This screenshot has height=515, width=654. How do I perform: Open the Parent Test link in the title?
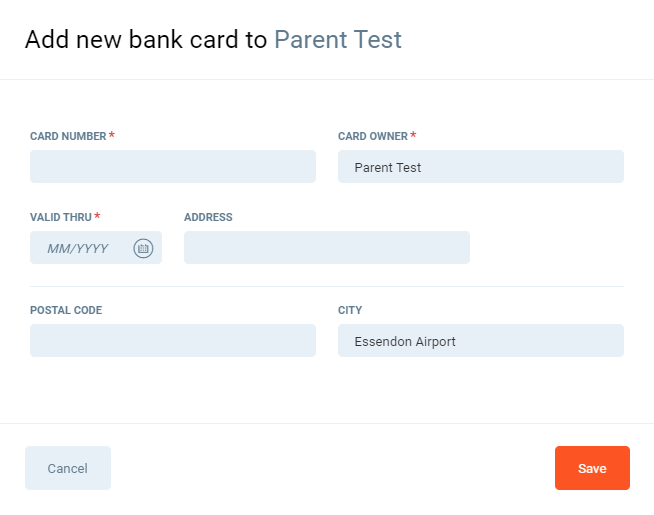[x=338, y=40]
